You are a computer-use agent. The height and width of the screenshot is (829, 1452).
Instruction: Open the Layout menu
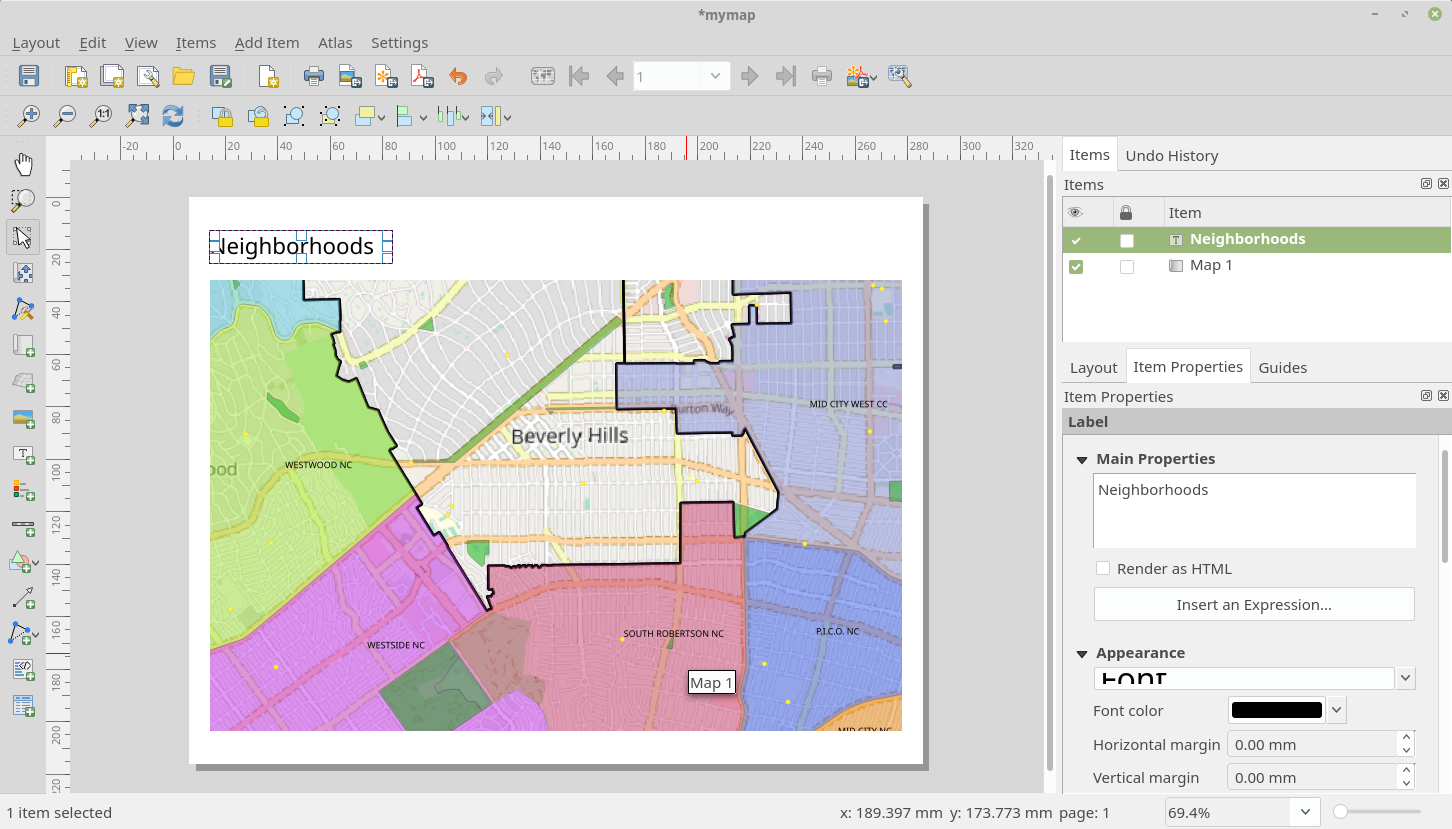click(x=36, y=42)
